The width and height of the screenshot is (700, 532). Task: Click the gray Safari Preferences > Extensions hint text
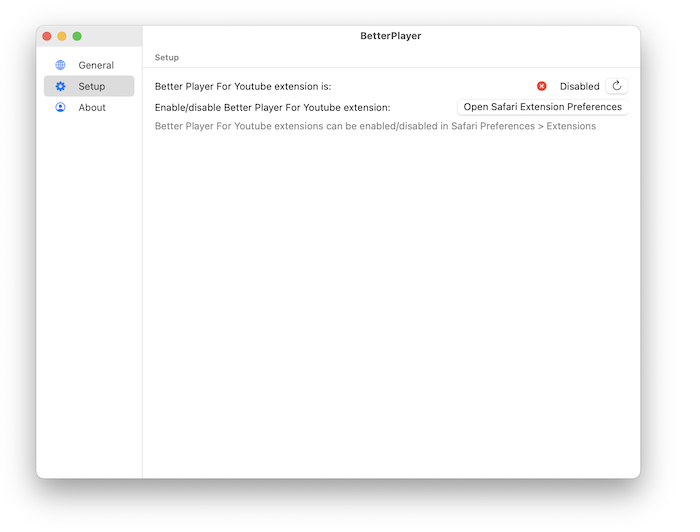[x=375, y=126]
